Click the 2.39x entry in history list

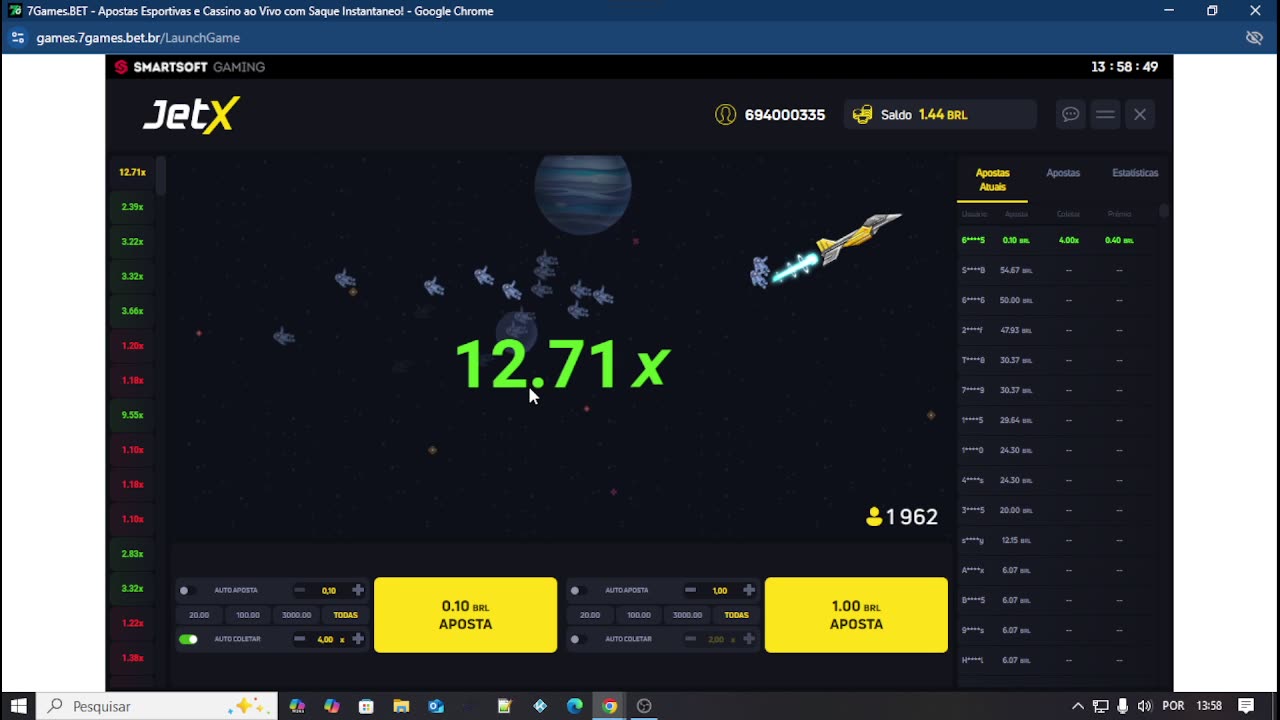(x=132, y=207)
